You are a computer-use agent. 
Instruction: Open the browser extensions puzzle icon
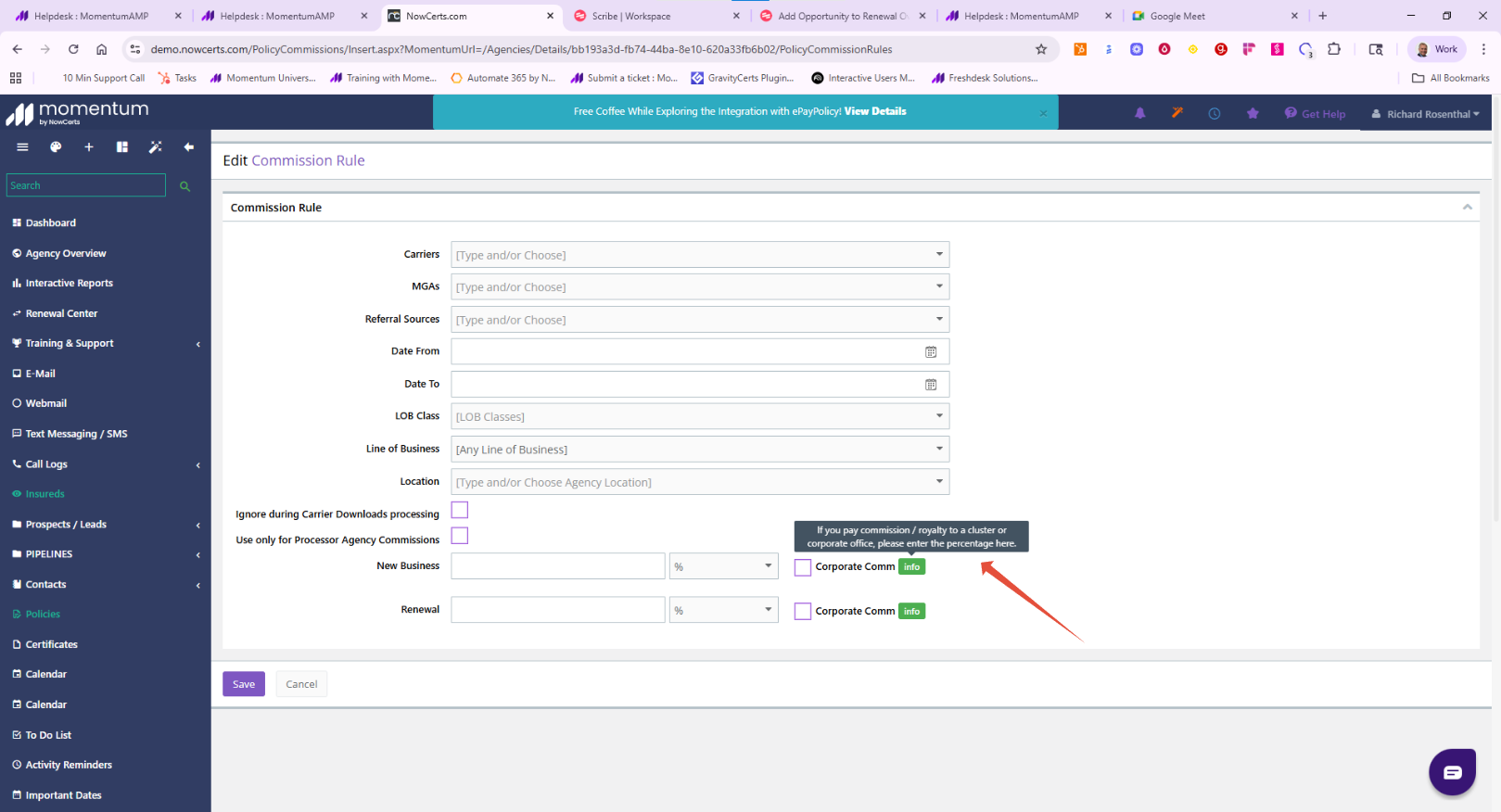click(x=1334, y=49)
